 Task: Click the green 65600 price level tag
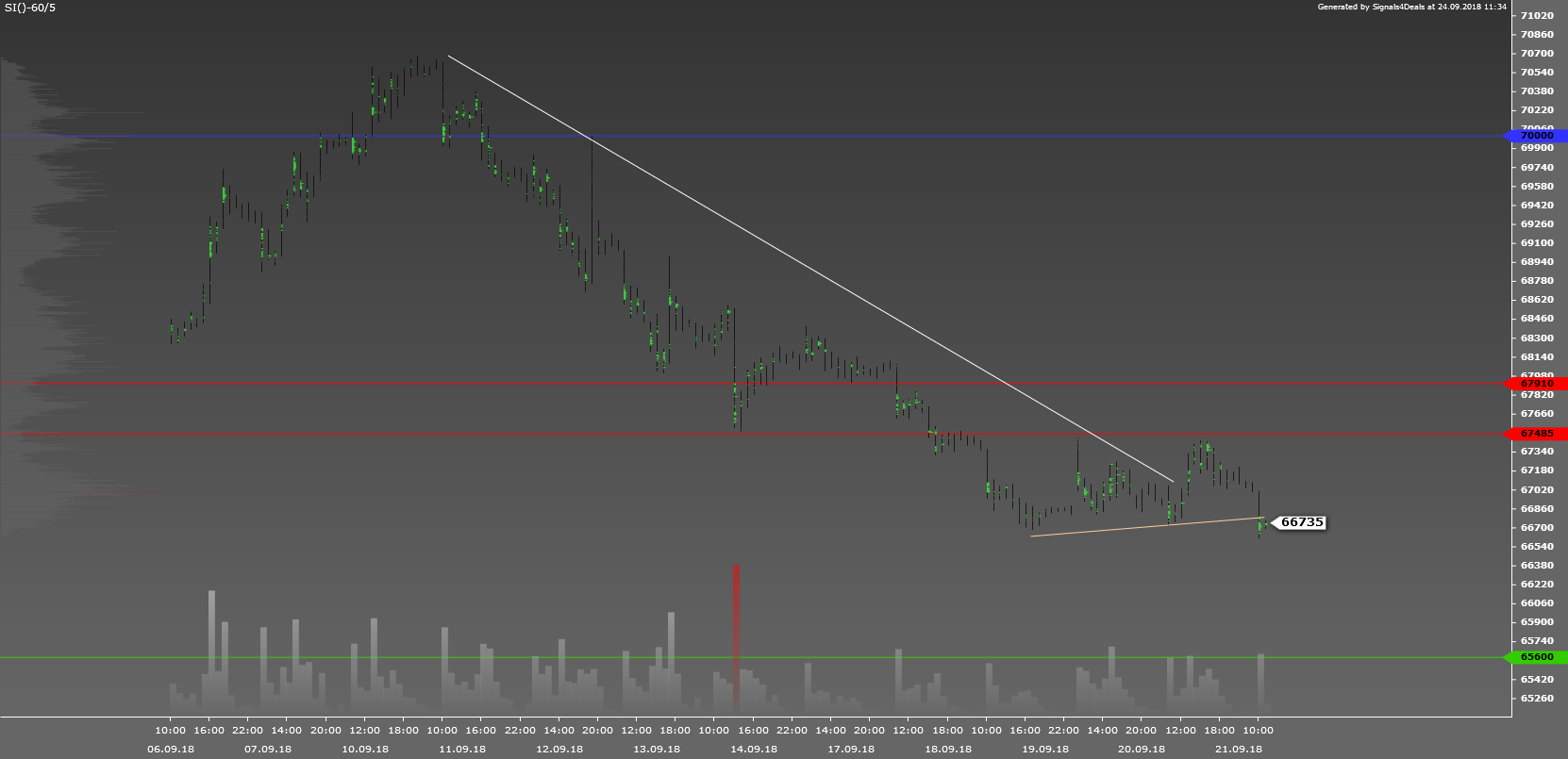click(1537, 657)
